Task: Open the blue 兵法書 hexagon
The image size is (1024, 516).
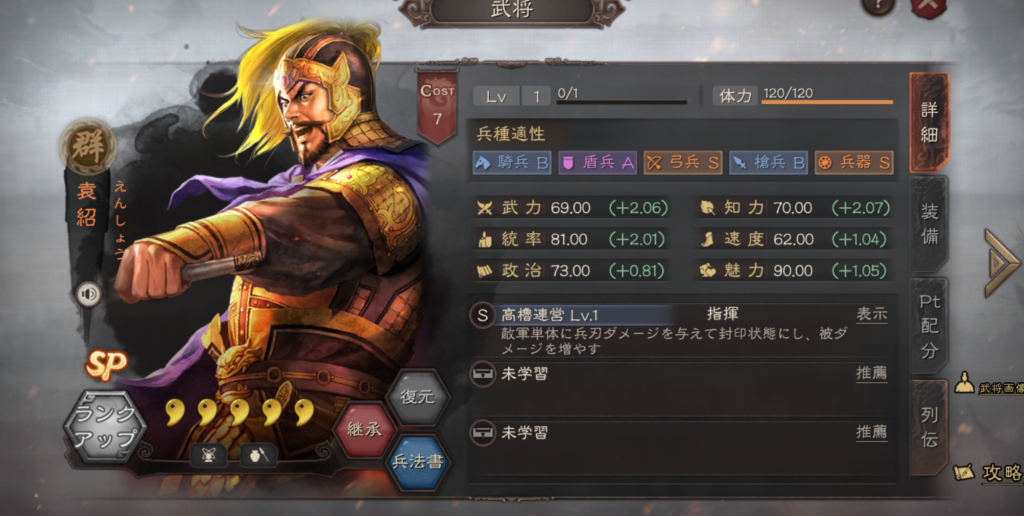Action: pyautogui.click(x=417, y=462)
